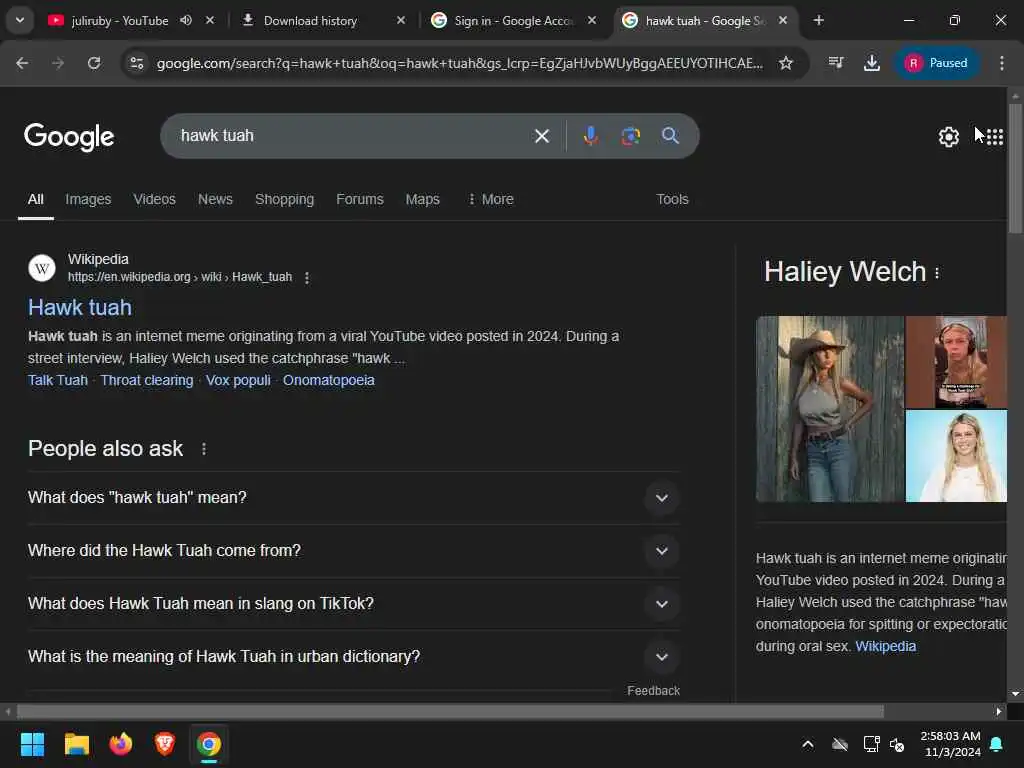Bookmark this page with star icon
The height and width of the screenshot is (768, 1024).
coord(786,63)
